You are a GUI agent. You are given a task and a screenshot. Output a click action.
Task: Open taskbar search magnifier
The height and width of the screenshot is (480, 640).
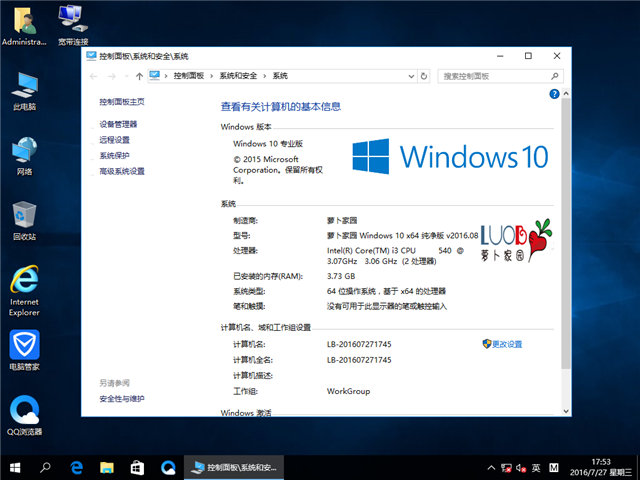45,467
